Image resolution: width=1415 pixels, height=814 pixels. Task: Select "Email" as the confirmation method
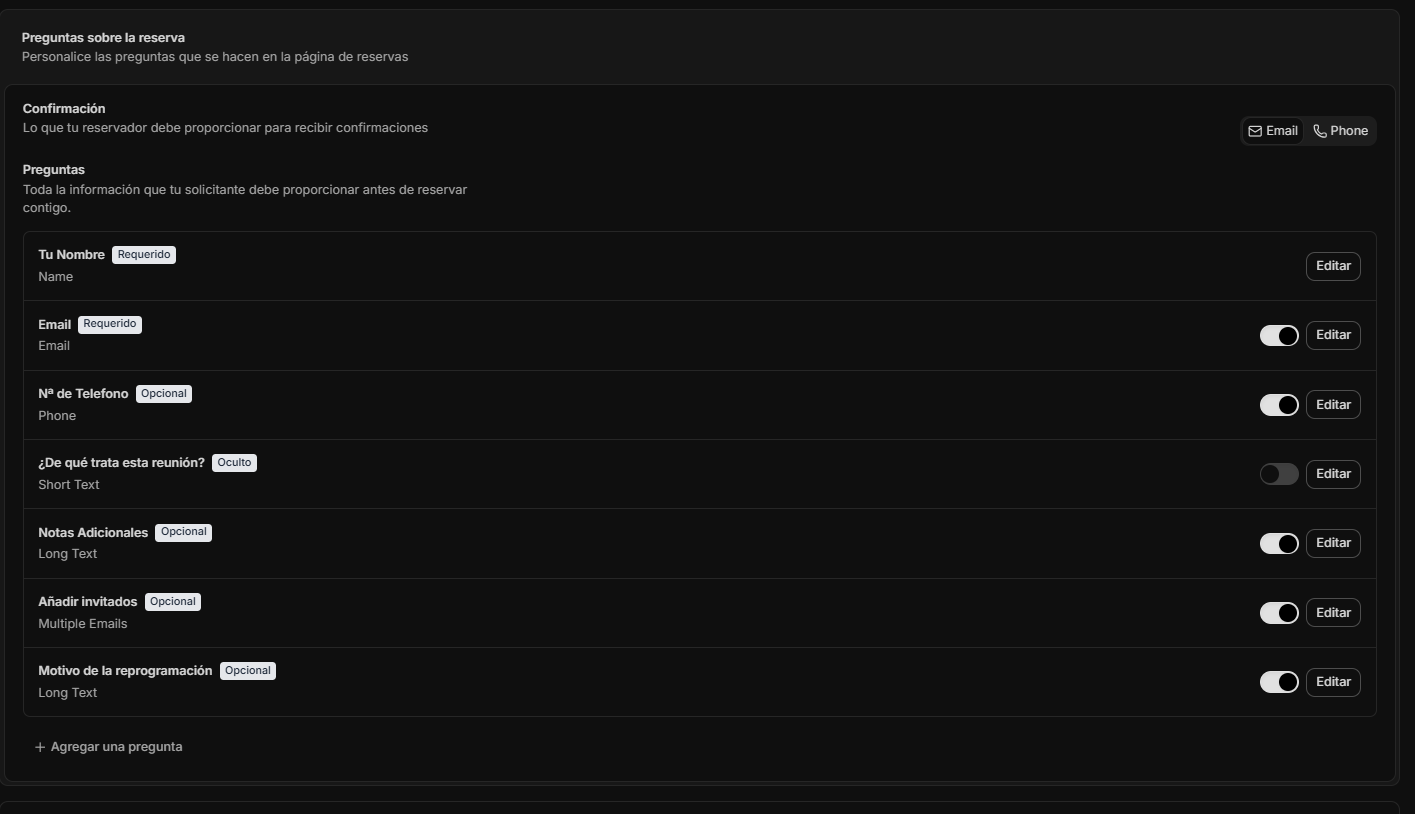[1271, 130]
